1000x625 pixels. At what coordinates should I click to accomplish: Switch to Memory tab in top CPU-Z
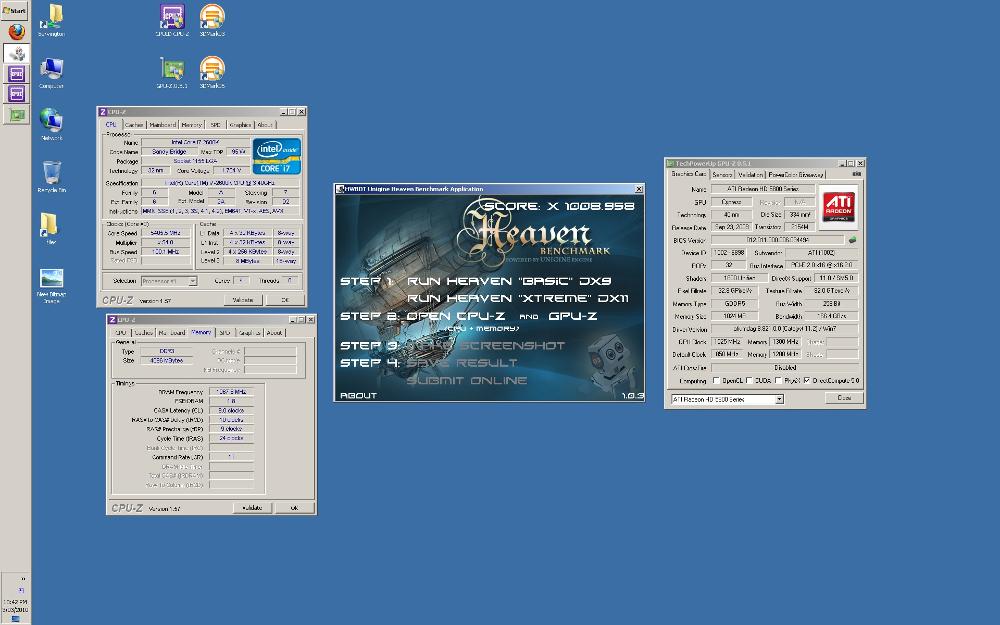pyautogui.click(x=191, y=125)
